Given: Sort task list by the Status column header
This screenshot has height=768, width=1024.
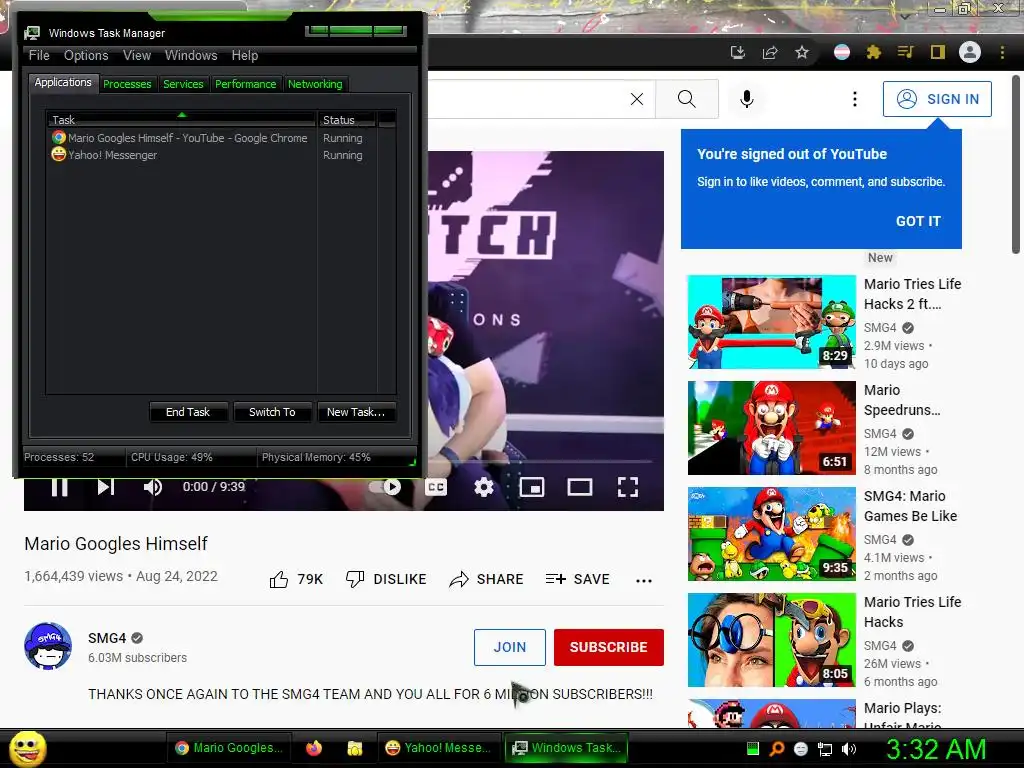Looking at the screenshot, I should pyautogui.click(x=347, y=120).
